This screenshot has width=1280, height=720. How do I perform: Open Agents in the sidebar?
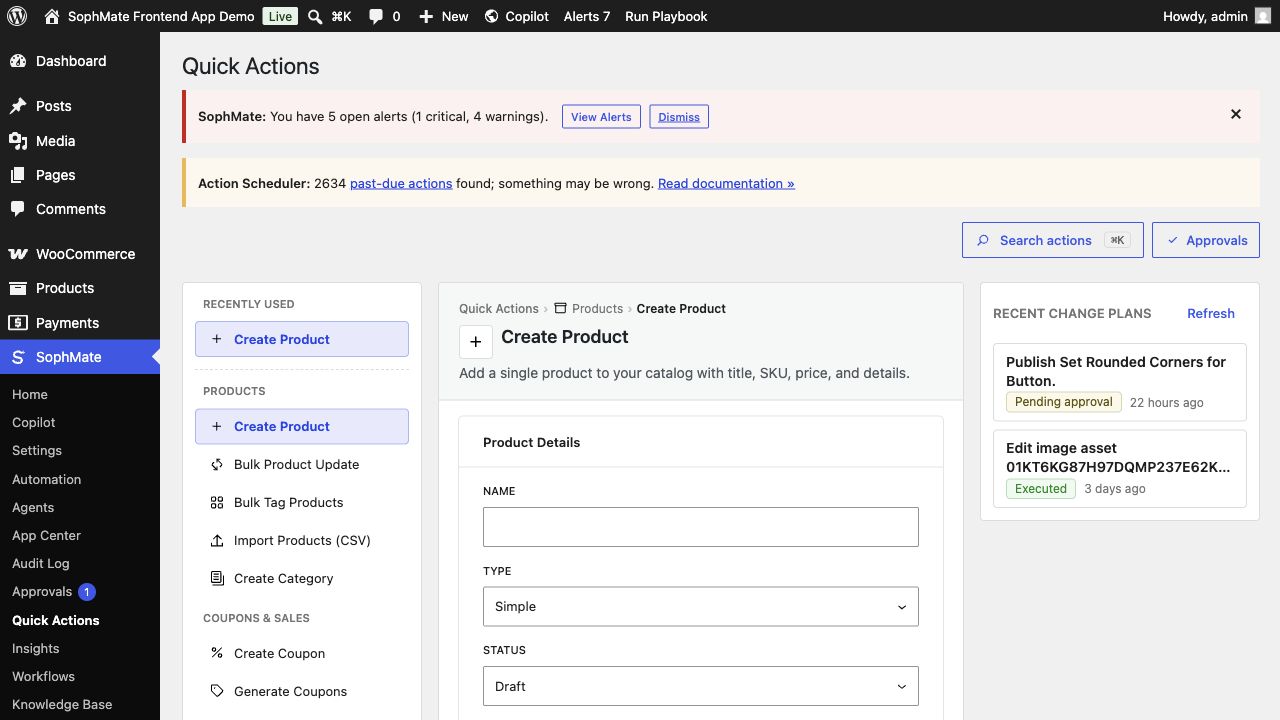click(x=33, y=507)
